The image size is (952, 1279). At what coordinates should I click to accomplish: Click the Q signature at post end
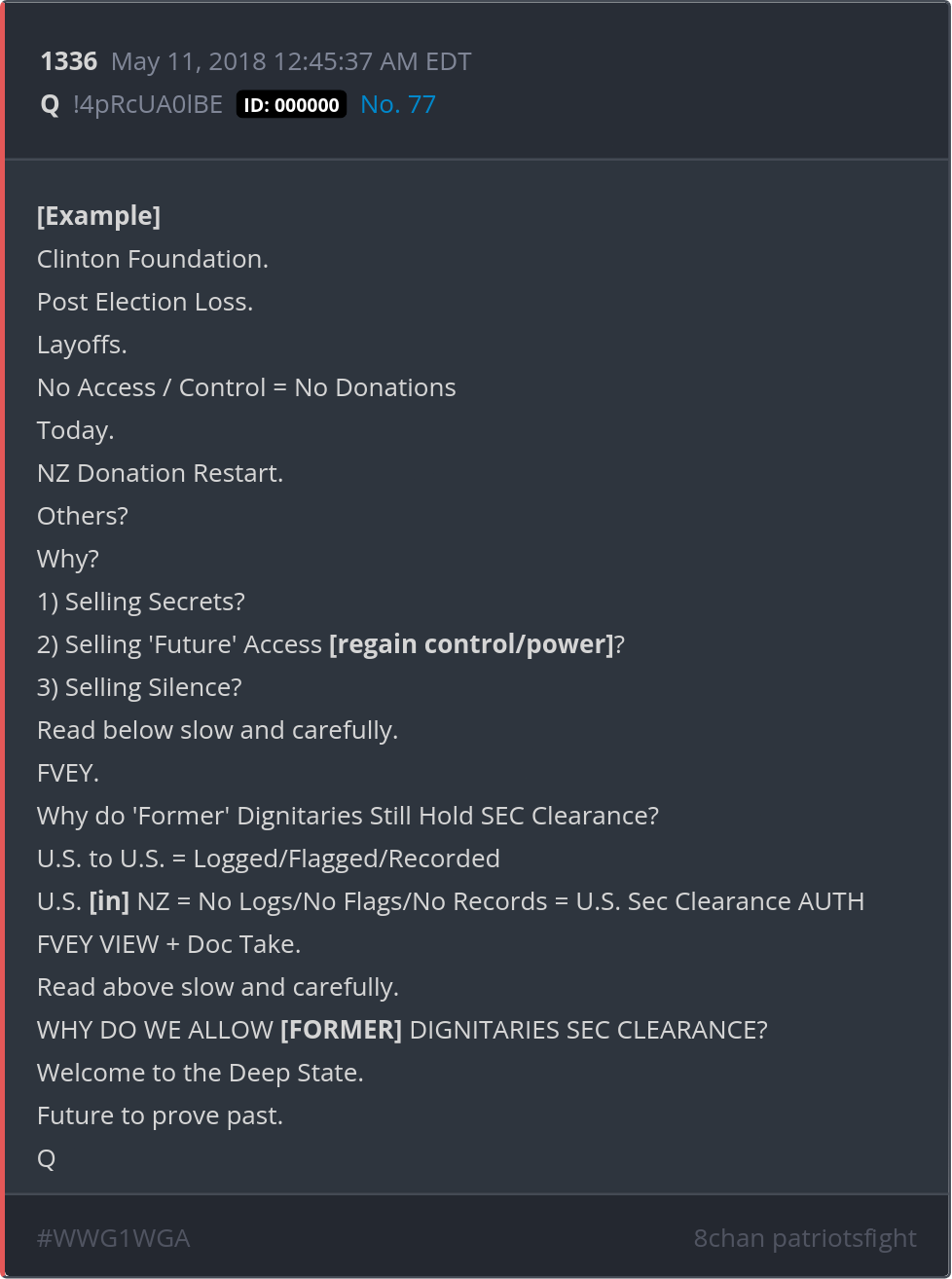pyautogui.click(x=46, y=1158)
